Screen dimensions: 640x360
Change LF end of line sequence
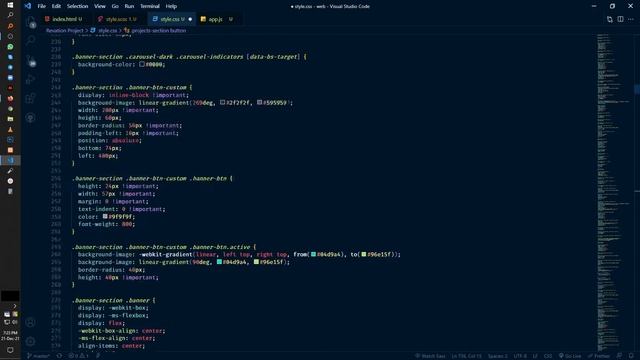pos(535,356)
